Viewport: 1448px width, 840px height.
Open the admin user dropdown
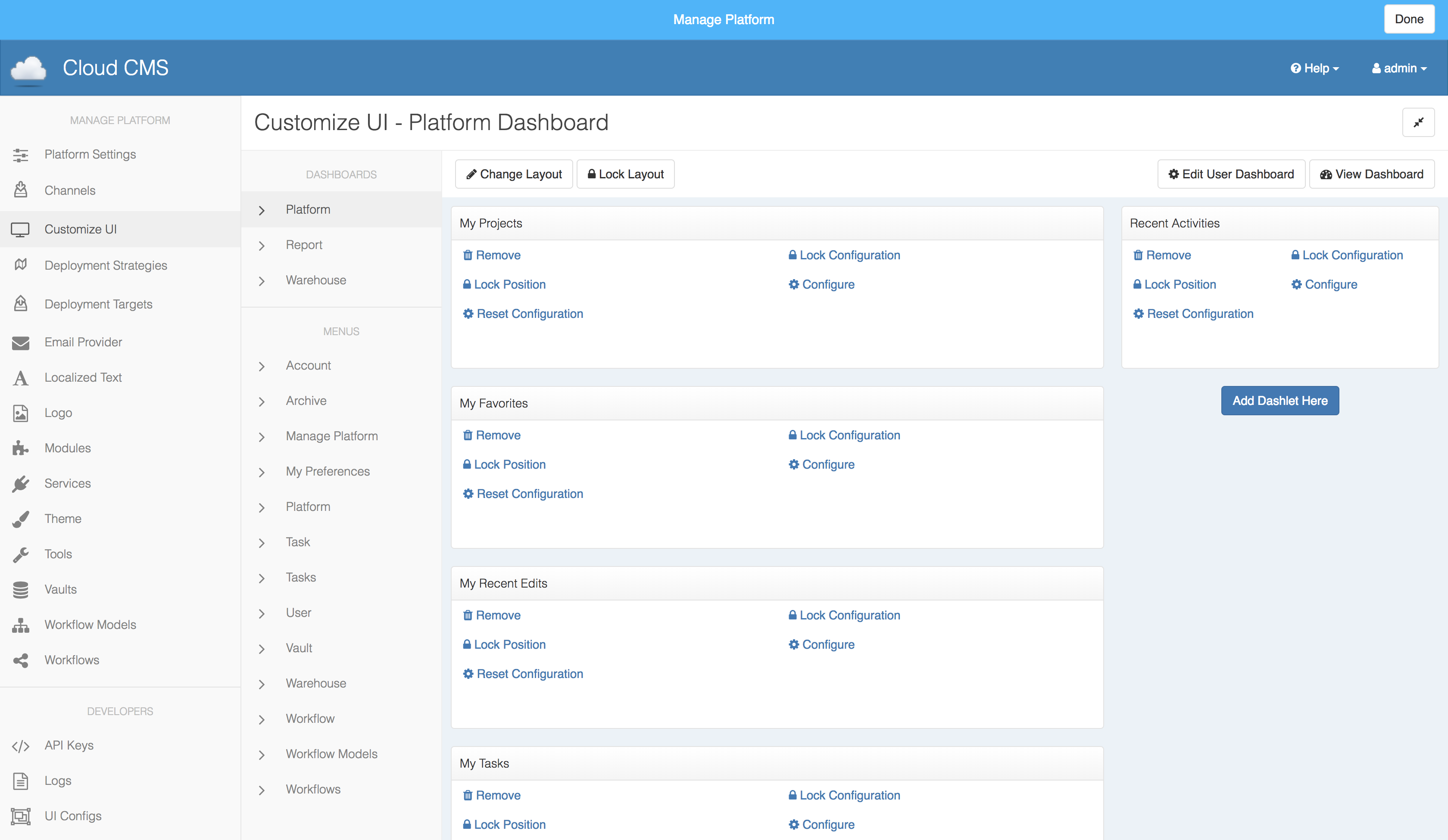pos(1398,68)
